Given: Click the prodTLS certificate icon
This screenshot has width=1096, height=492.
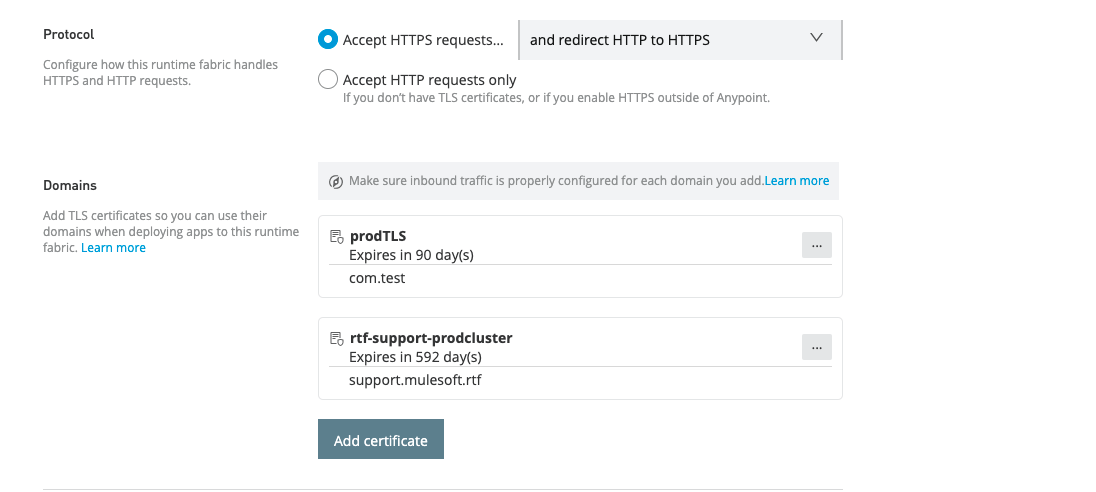Looking at the screenshot, I should tap(336, 237).
